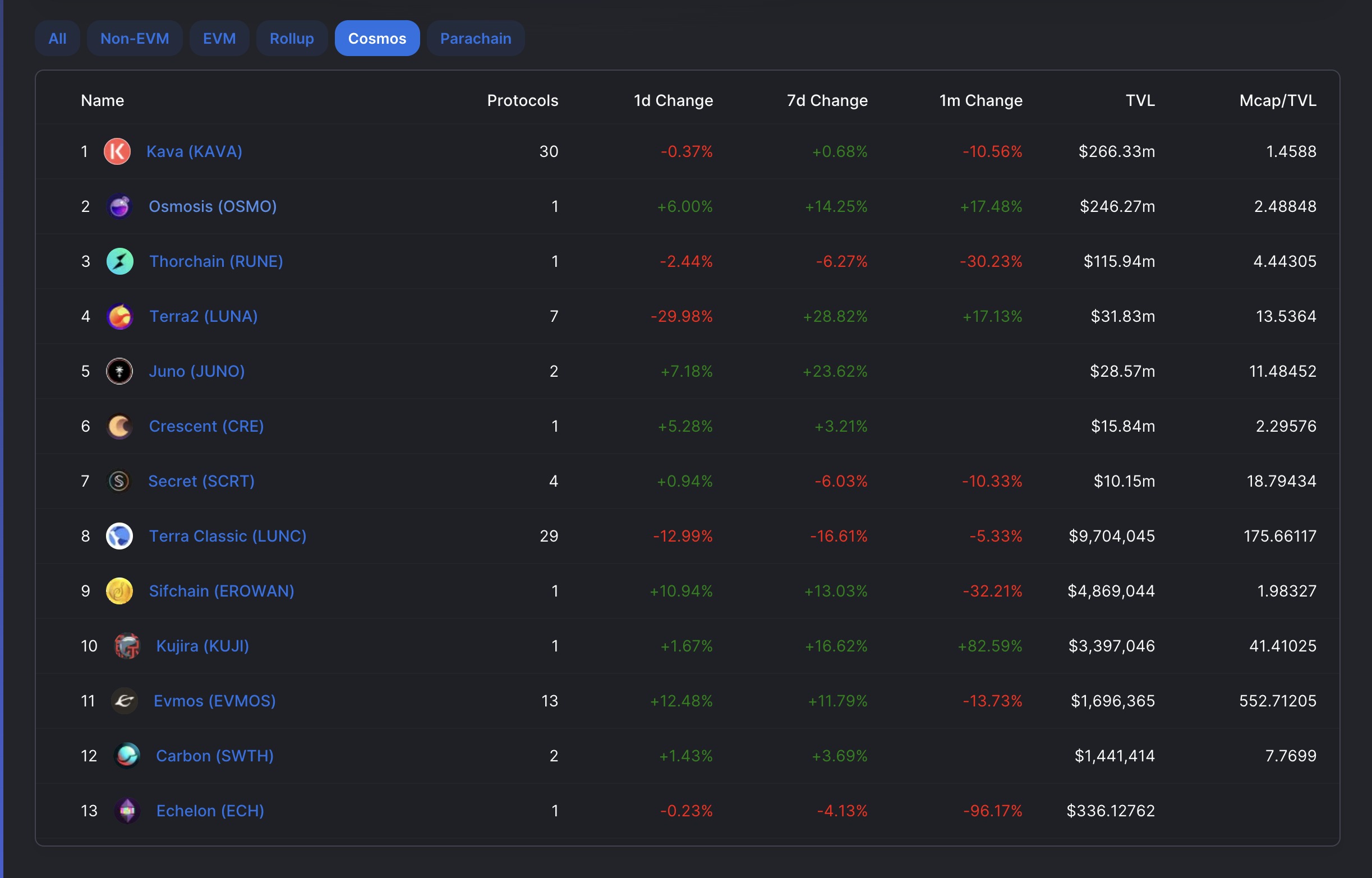The width and height of the screenshot is (1372, 878).
Task: Select the Non-EVM filter tab
Action: [x=135, y=38]
